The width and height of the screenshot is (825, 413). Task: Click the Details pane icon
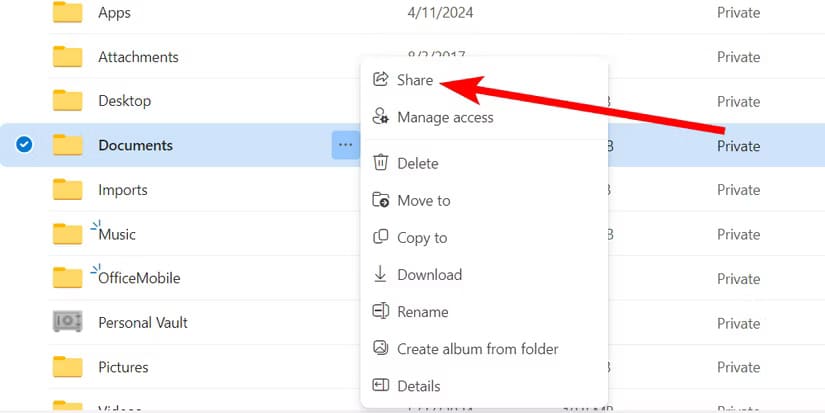pos(380,386)
